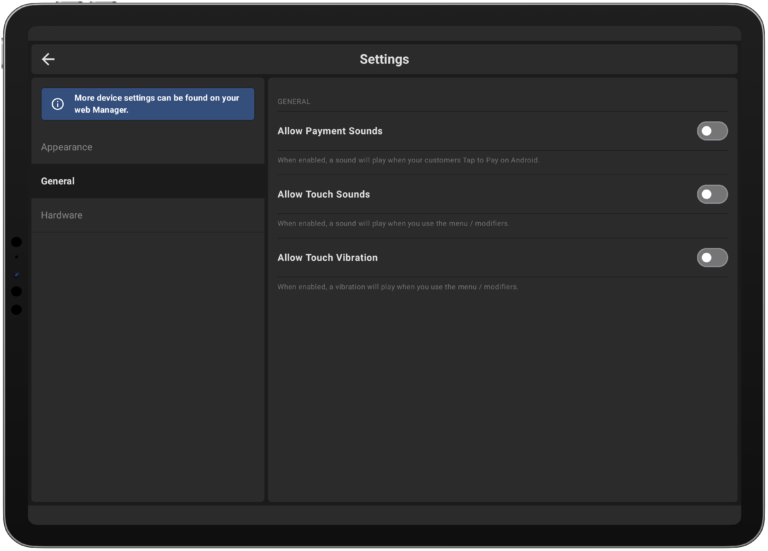Click the Settings page title
The image size is (768, 551).
pos(384,59)
